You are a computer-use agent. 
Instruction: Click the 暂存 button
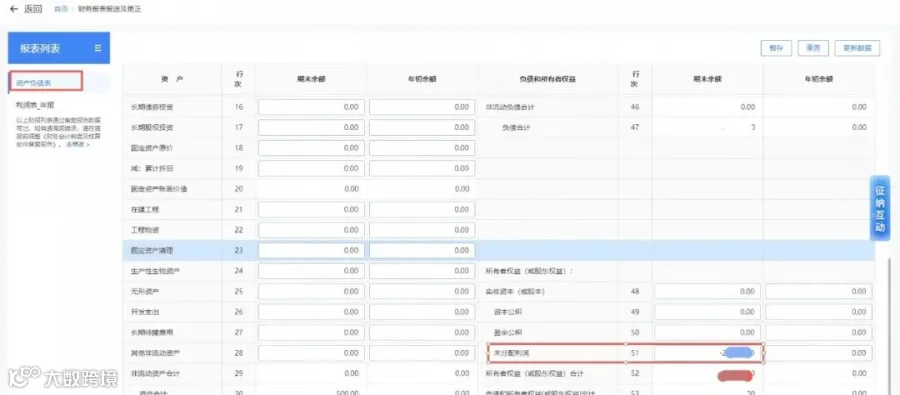776,48
